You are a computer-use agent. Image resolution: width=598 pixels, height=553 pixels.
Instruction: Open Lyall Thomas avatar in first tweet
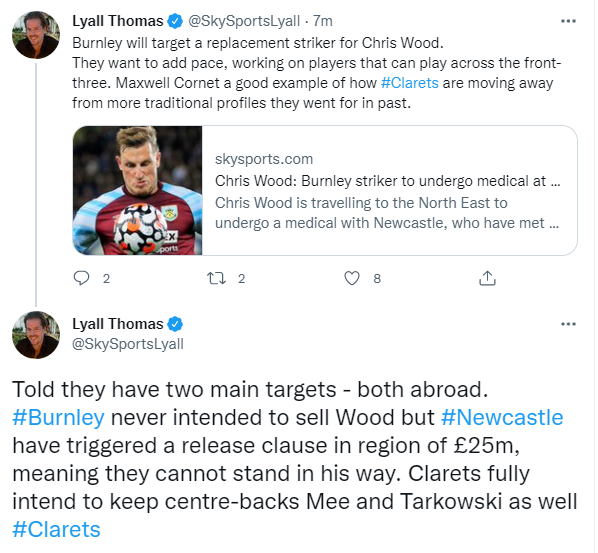36,35
